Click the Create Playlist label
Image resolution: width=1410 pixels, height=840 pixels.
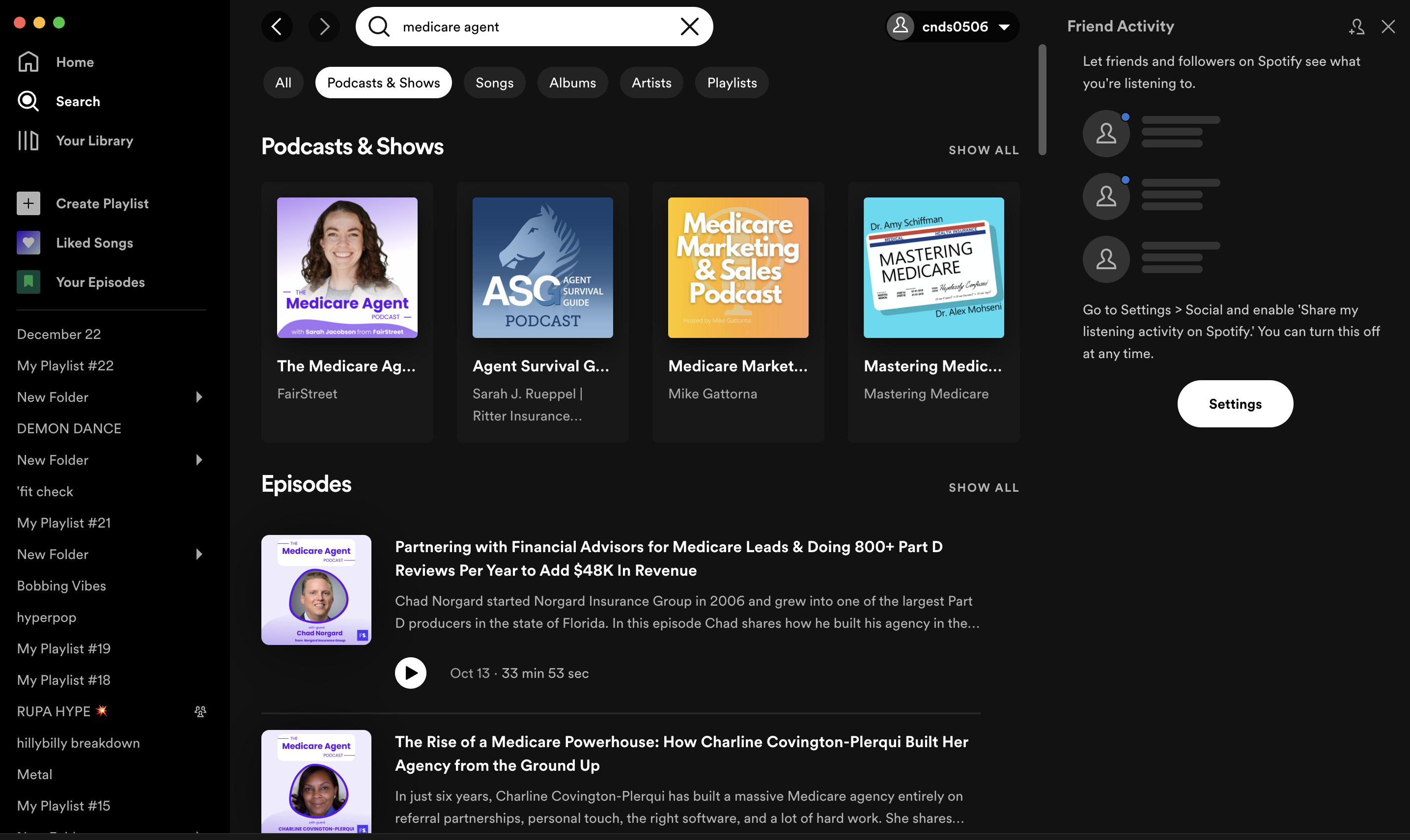[x=103, y=203]
